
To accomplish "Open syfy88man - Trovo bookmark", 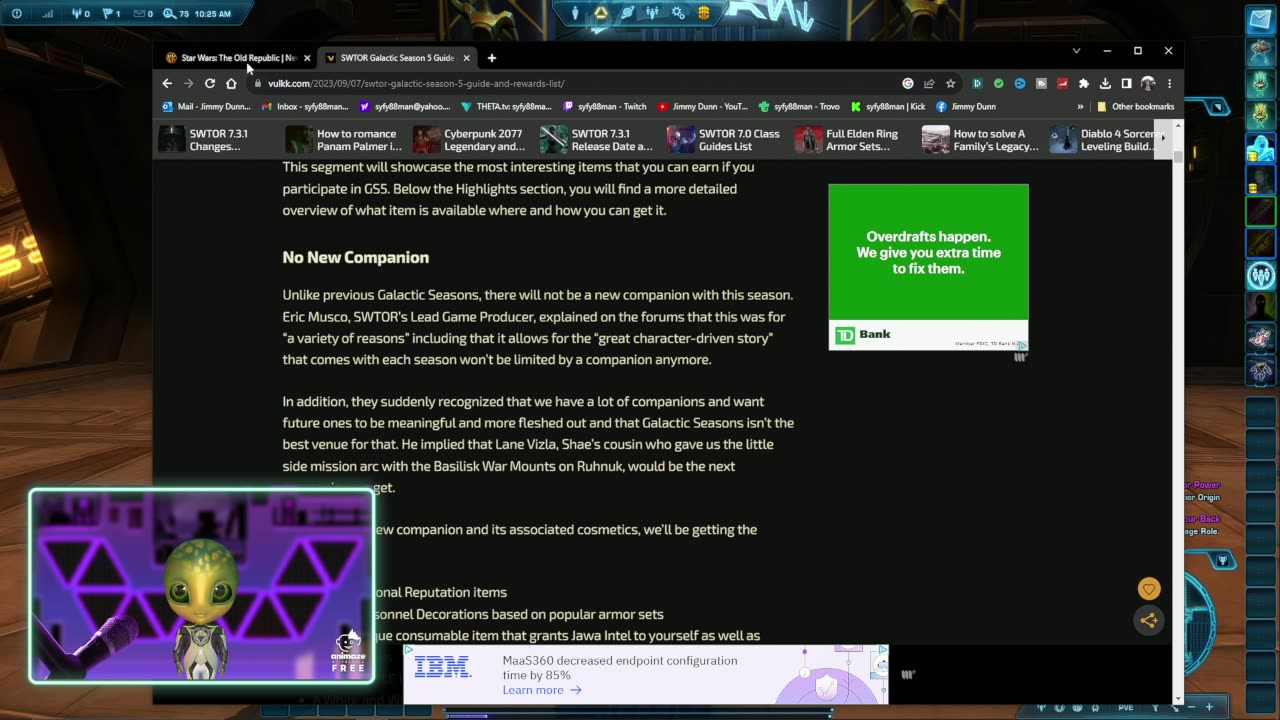I will pos(799,107).
